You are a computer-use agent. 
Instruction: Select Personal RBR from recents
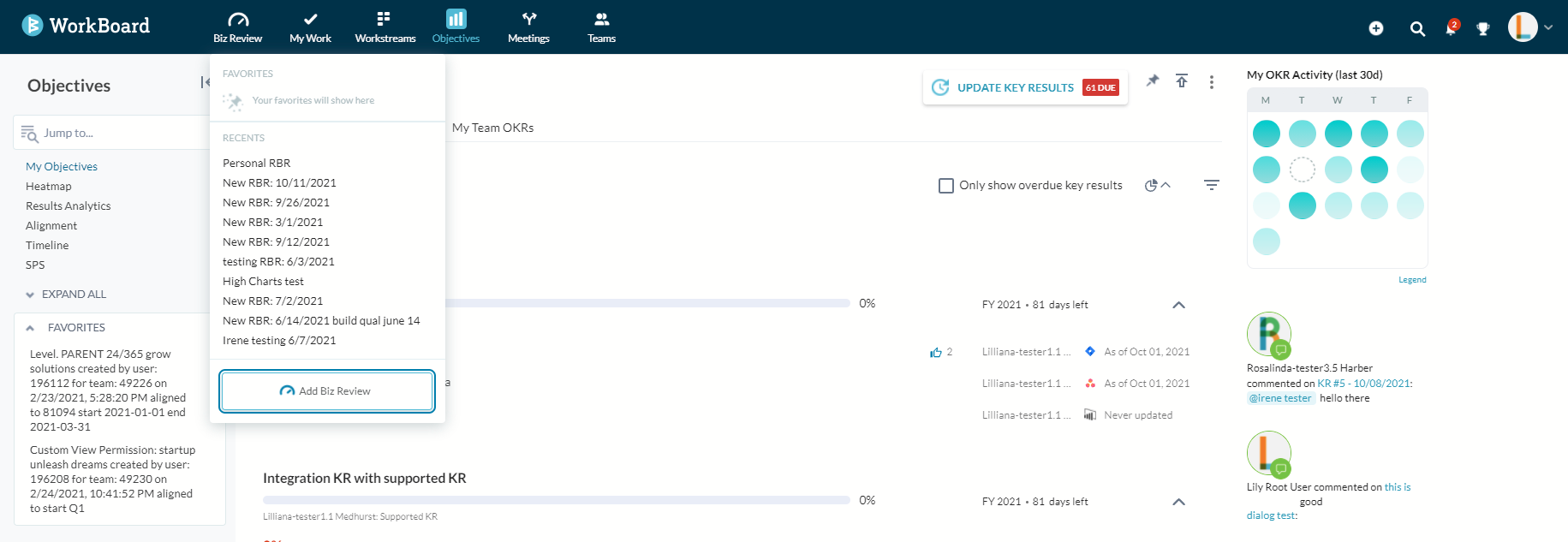[256, 163]
